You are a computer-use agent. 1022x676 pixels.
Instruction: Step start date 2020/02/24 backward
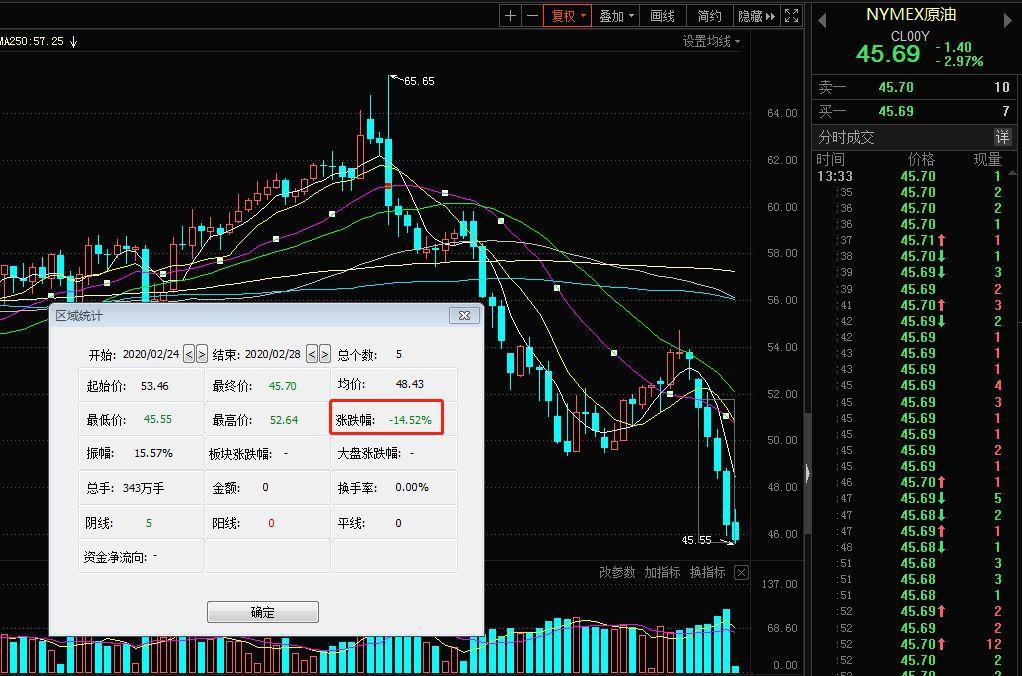tap(189, 354)
